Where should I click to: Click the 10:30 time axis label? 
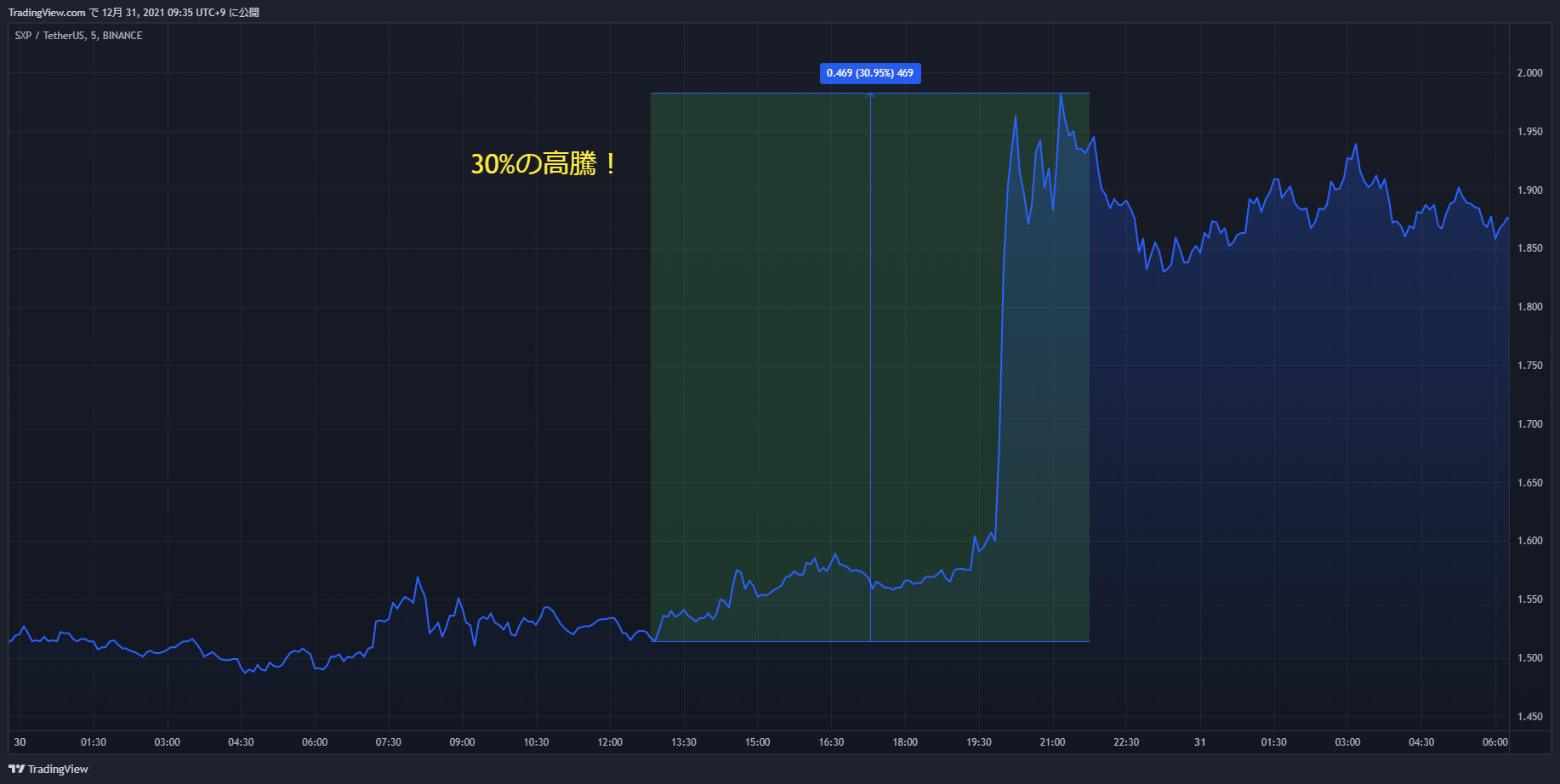[536, 742]
